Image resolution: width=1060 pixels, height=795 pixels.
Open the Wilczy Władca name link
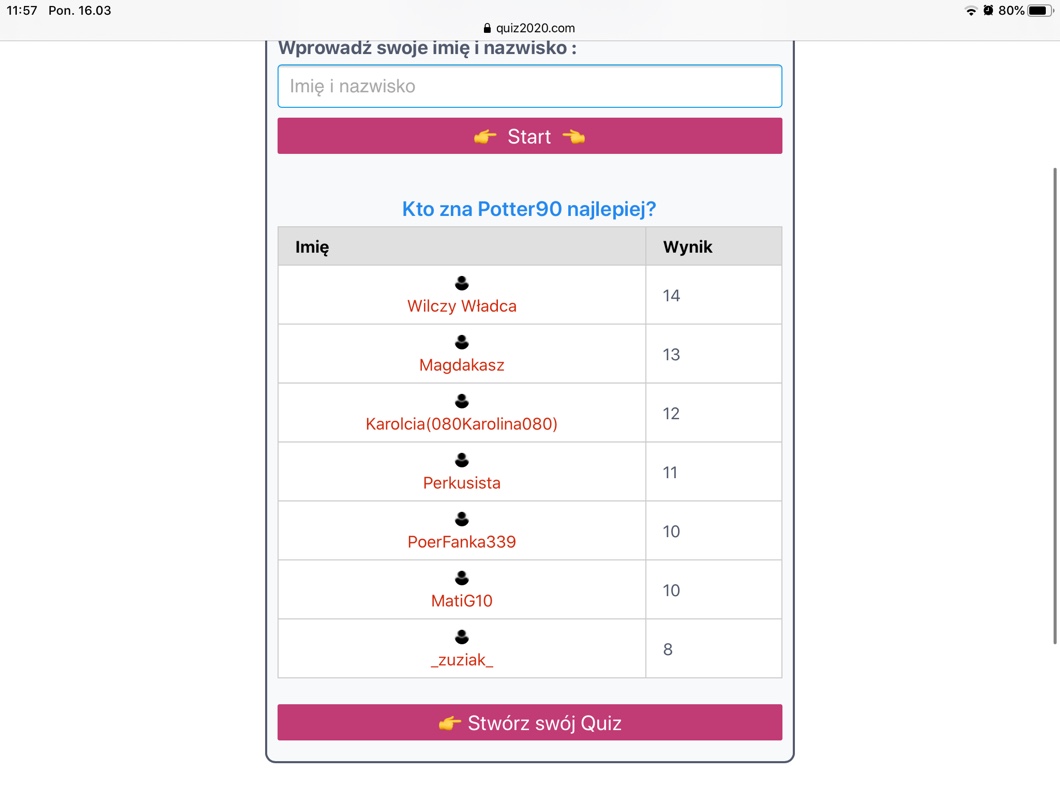462,307
